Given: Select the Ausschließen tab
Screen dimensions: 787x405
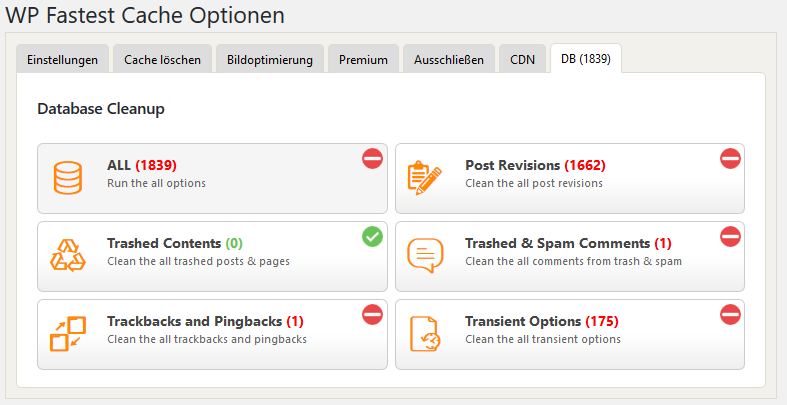Looking at the screenshot, I should click(x=449, y=59).
